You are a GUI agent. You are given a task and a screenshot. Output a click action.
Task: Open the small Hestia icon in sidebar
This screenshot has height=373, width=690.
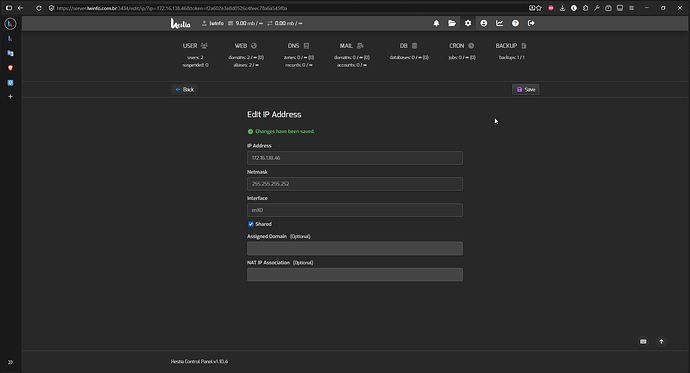point(10,39)
